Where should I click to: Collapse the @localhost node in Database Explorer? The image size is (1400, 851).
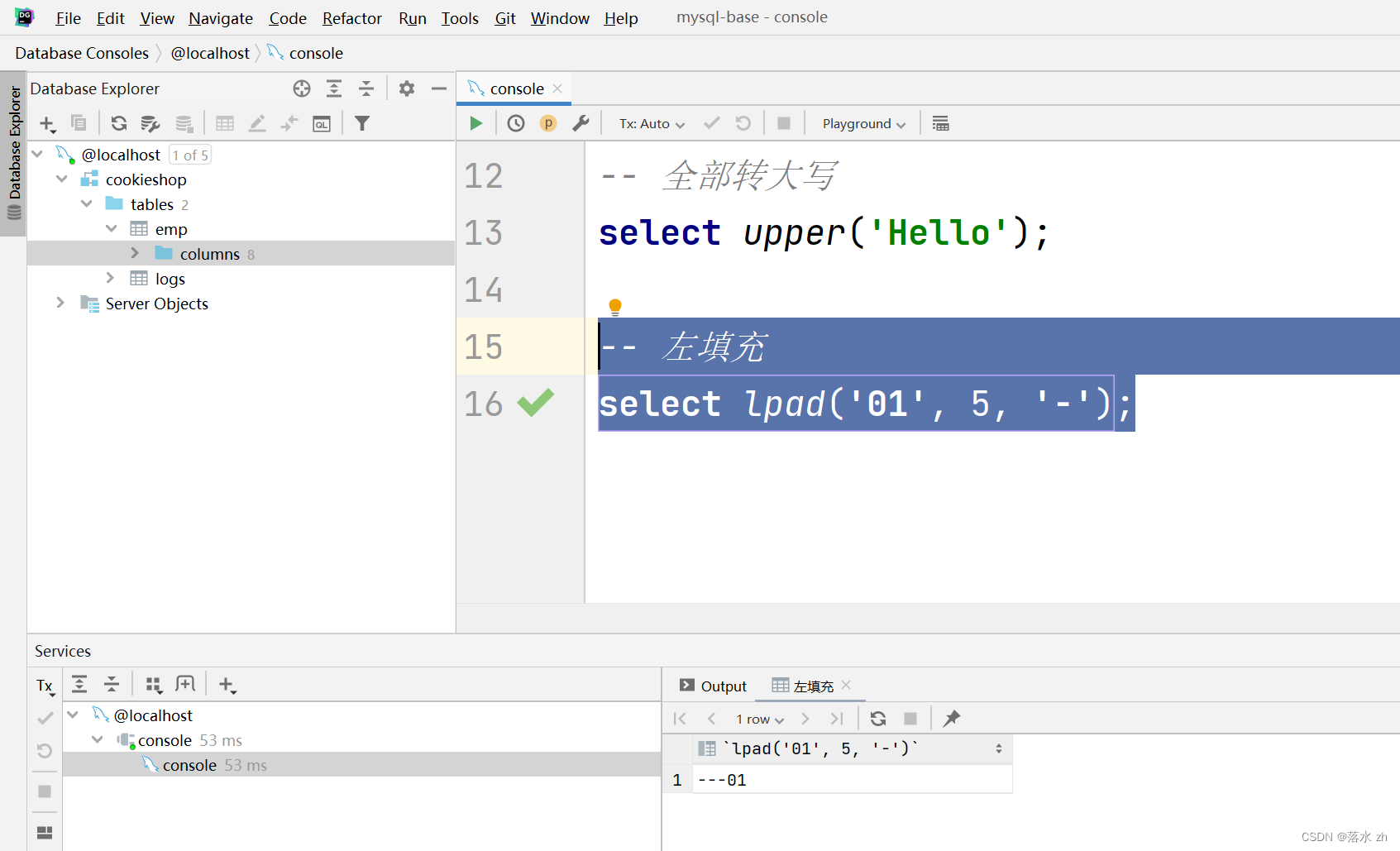click(37, 154)
